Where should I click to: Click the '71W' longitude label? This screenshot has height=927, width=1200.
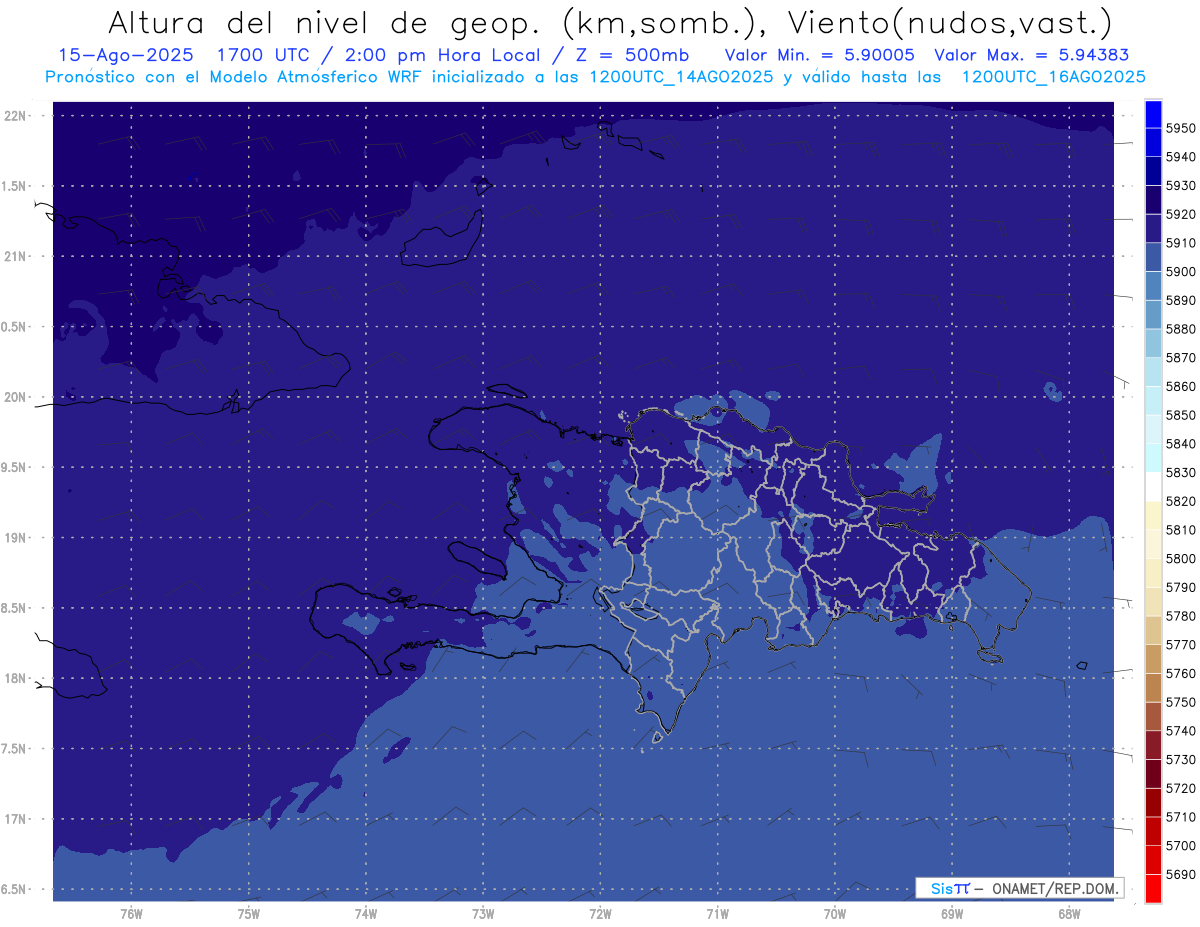[717, 912]
